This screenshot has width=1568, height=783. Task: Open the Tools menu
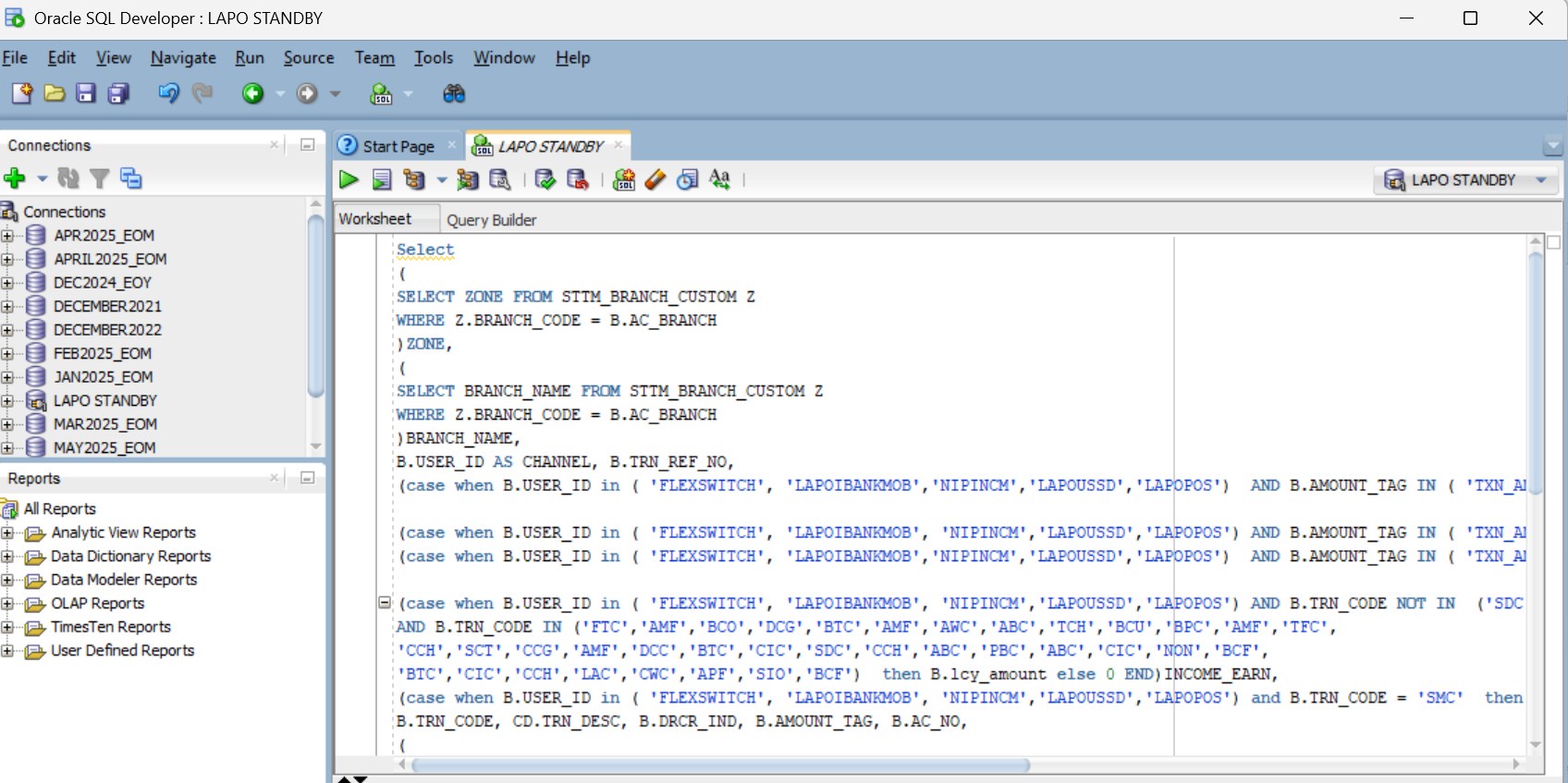click(434, 57)
